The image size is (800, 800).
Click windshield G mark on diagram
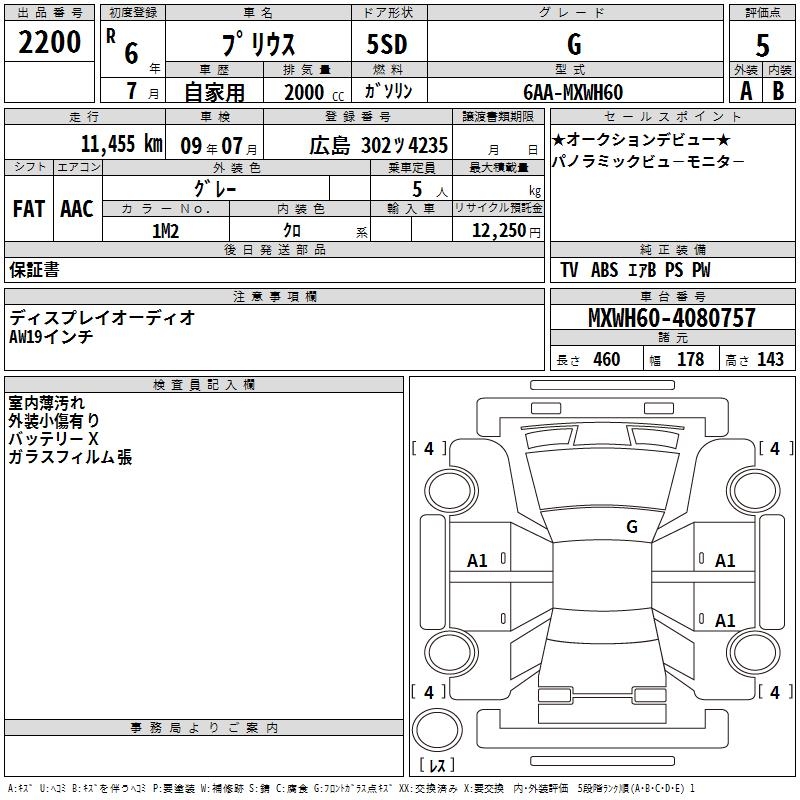(x=632, y=527)
